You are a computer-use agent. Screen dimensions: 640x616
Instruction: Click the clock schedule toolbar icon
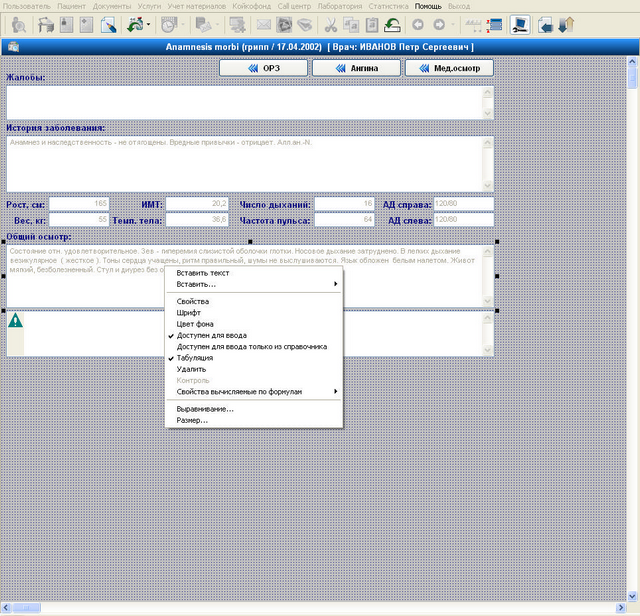(168, 25)
